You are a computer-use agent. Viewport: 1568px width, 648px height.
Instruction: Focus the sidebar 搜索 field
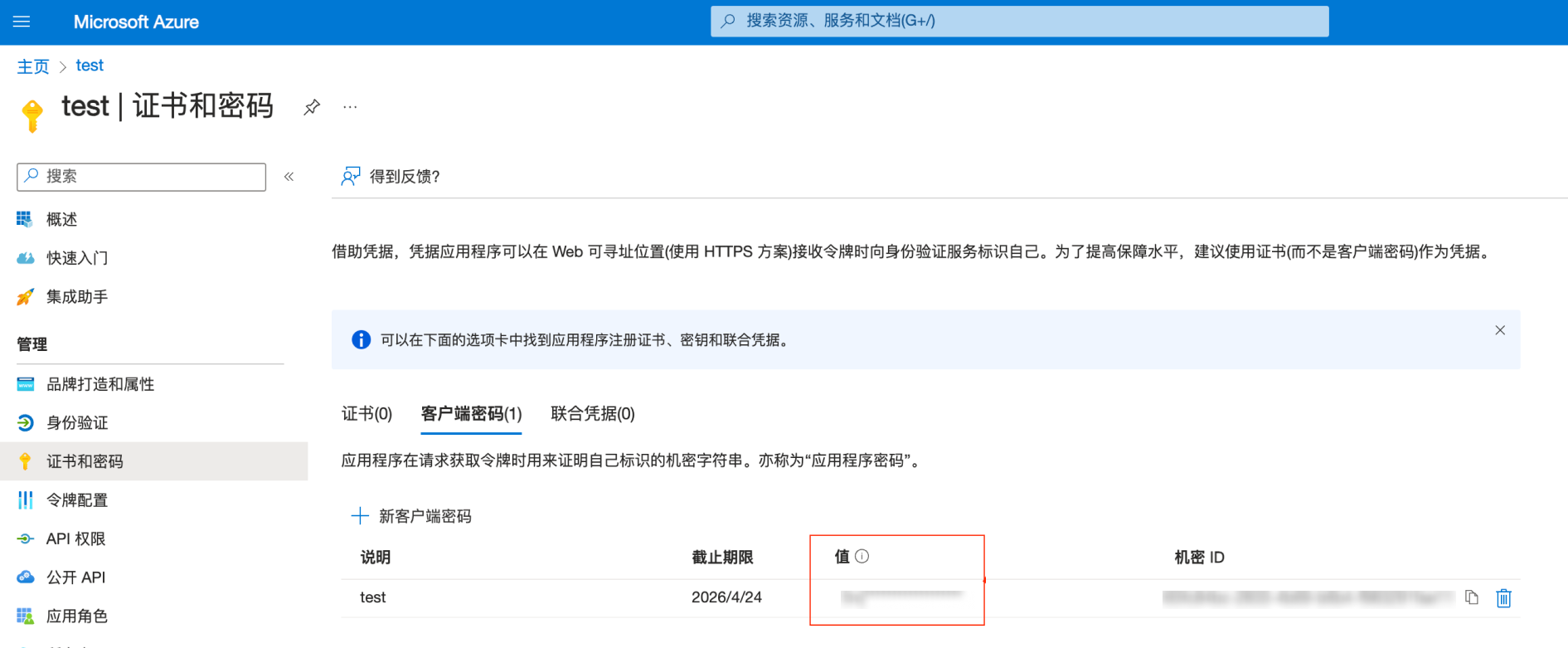coord(141,177)
